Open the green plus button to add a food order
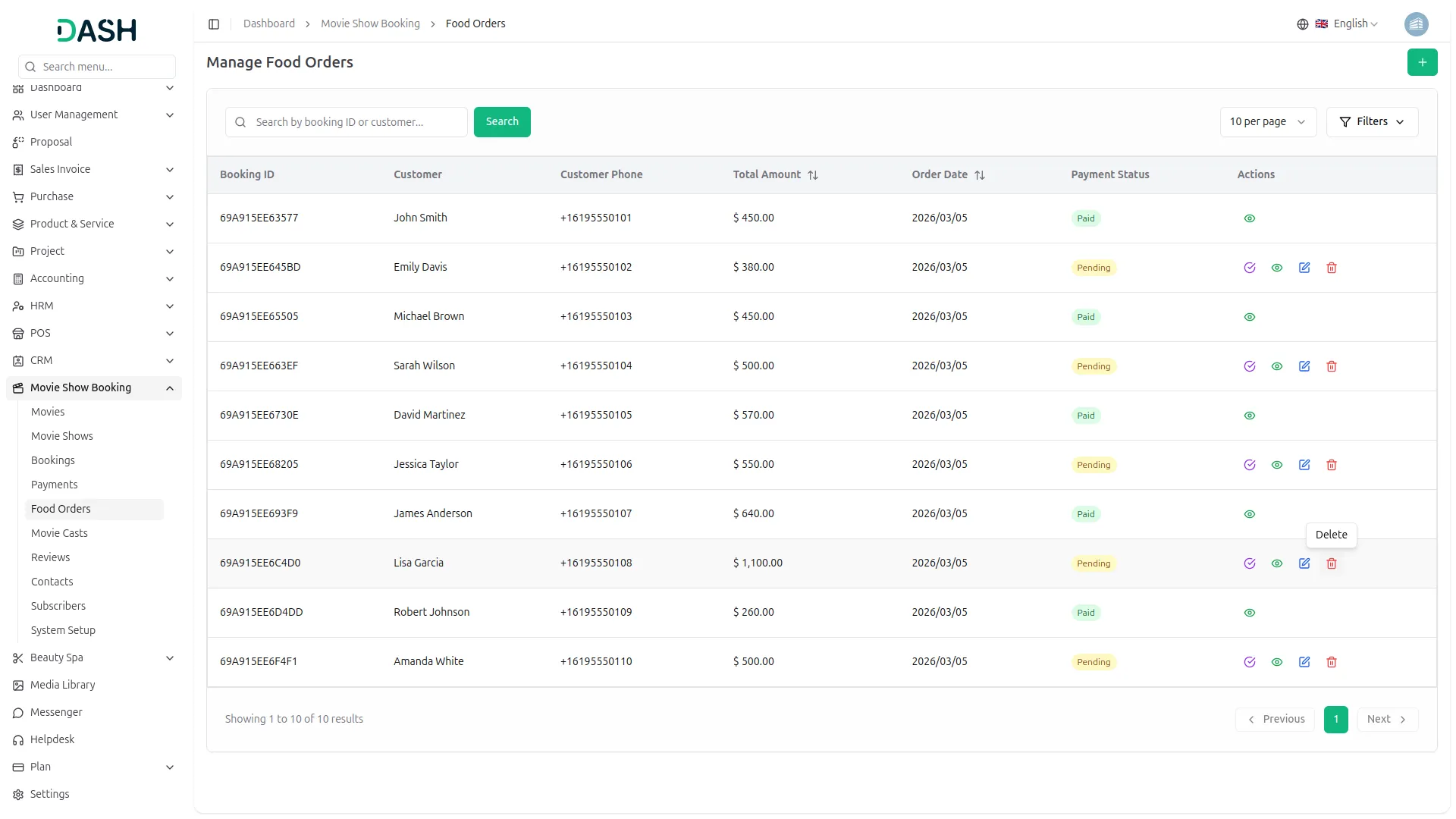 point(1423,62)
